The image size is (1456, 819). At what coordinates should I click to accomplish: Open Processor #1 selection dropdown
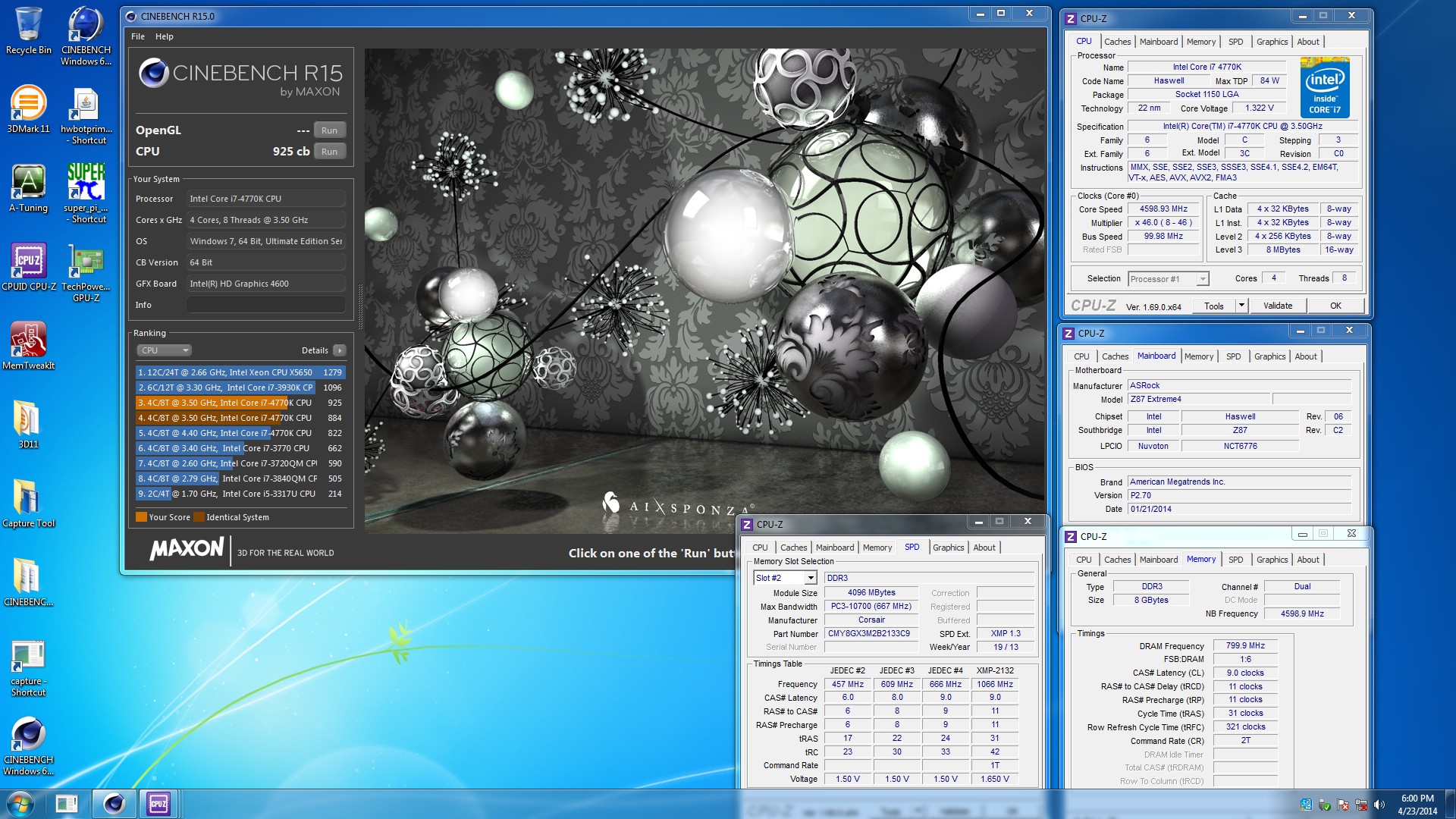pos(1168,279)
